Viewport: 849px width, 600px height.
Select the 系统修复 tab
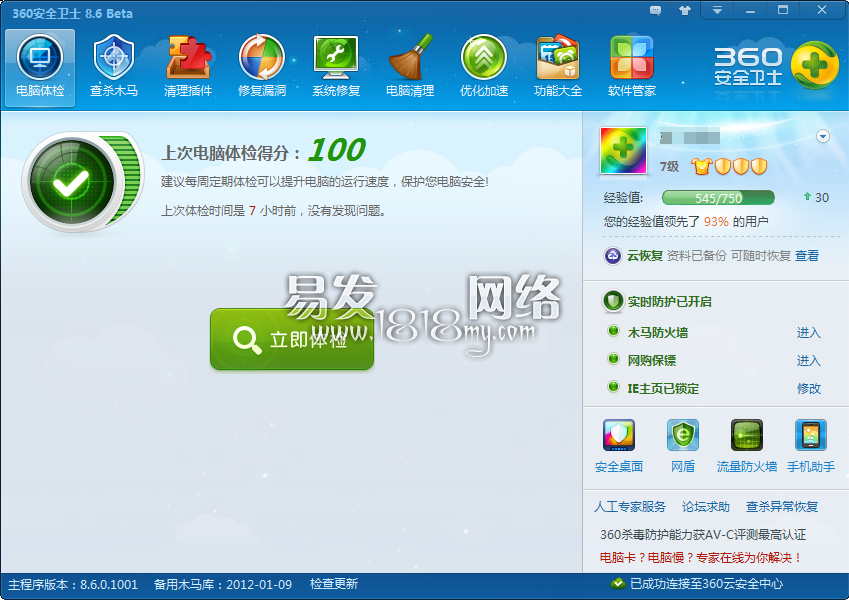pos(336,68)
